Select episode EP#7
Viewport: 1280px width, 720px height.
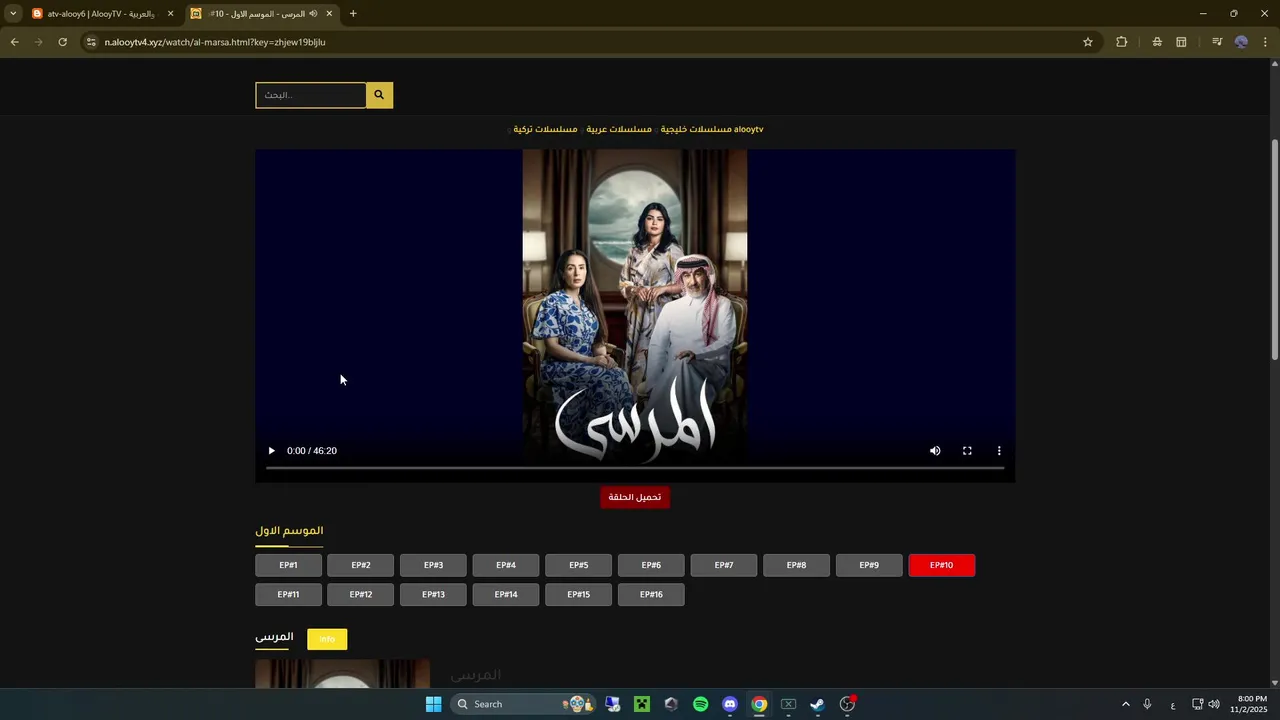pyautogui.click(x=724, y=565)
